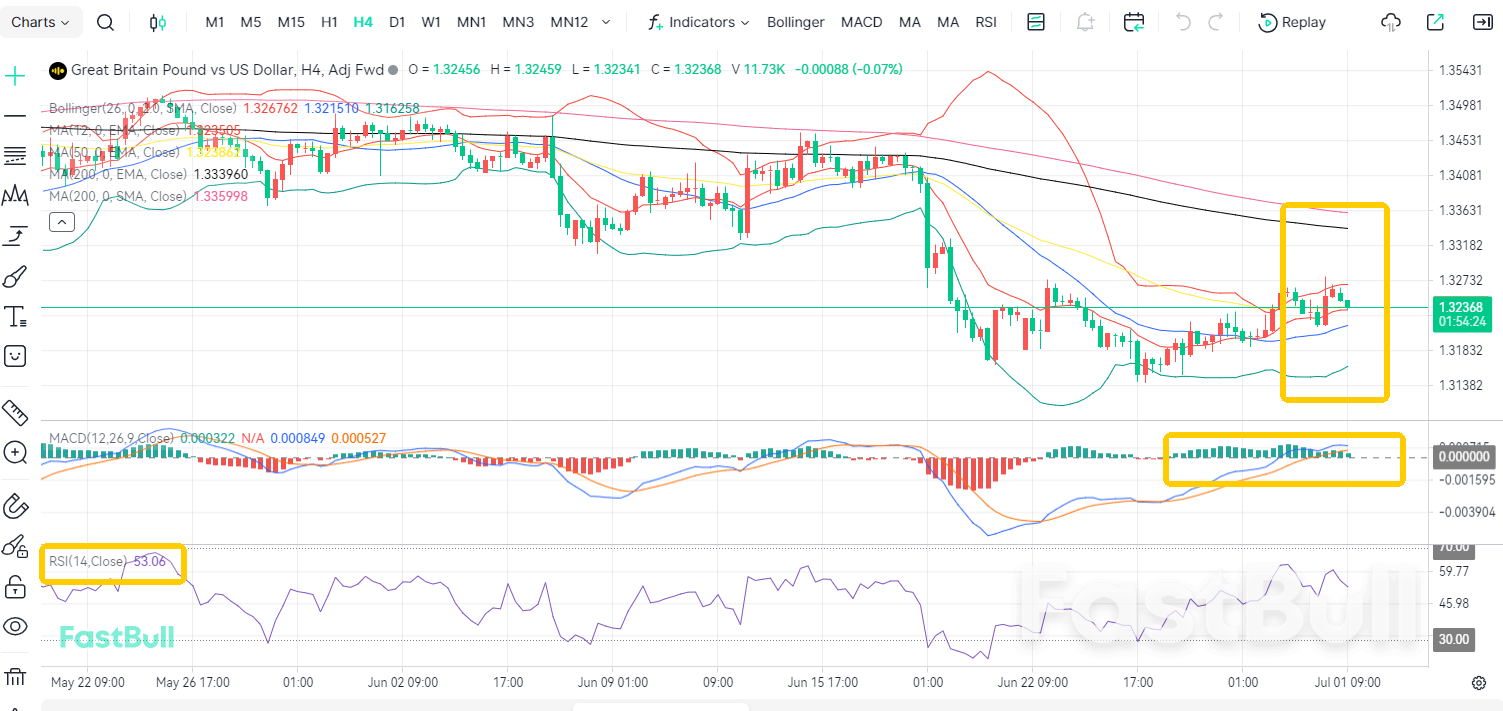Add the RSI quick indicator
Viewport: 1503px width, 711px height.
tap(987, 22)
